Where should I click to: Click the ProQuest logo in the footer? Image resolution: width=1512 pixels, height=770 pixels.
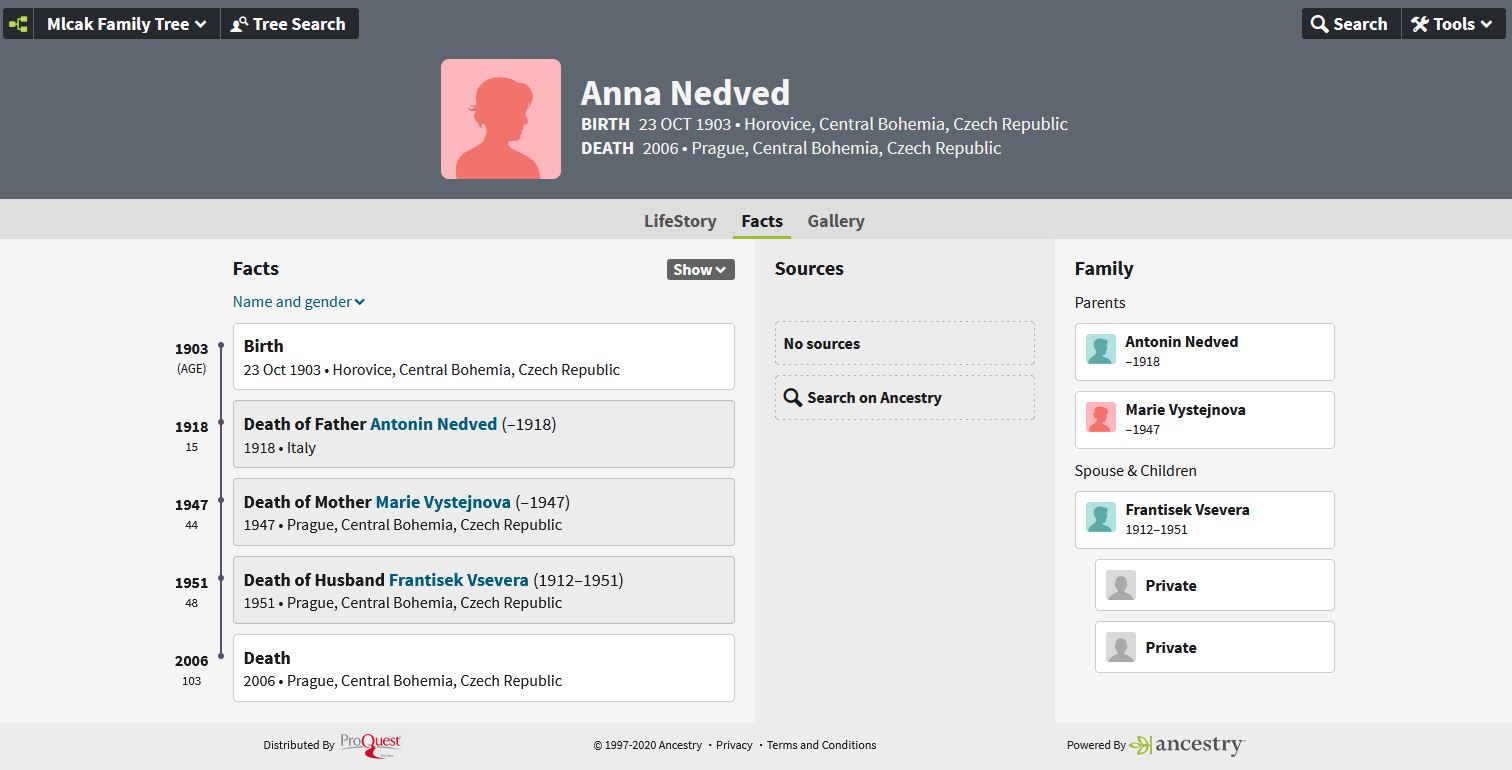370,744
